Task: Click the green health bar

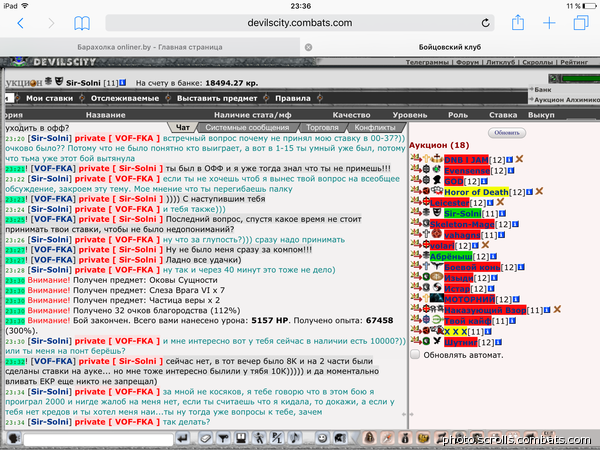Action: pyautogui.click(x=580, y=78)
